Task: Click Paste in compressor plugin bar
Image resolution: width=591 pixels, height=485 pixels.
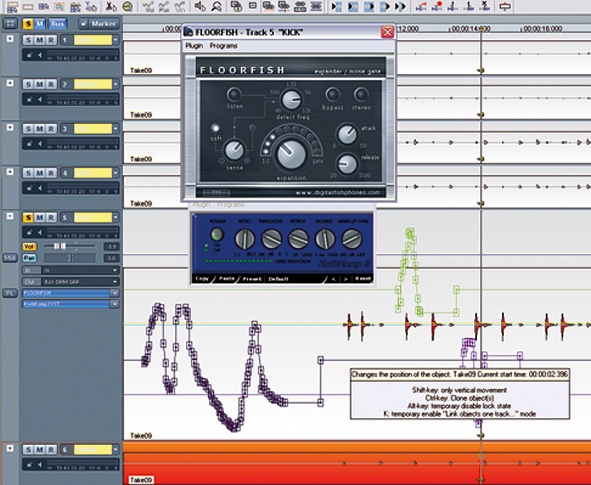Action: (x=227, y=278)
